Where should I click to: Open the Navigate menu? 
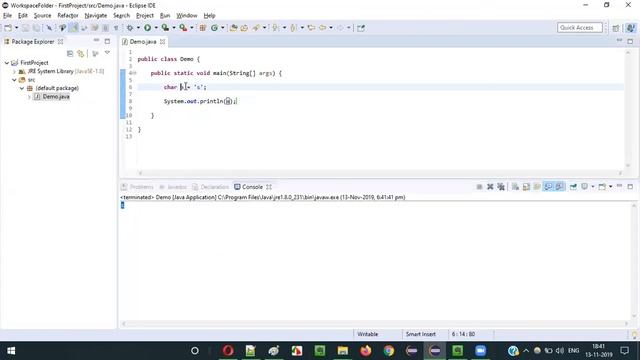click(x=96, y=16)
